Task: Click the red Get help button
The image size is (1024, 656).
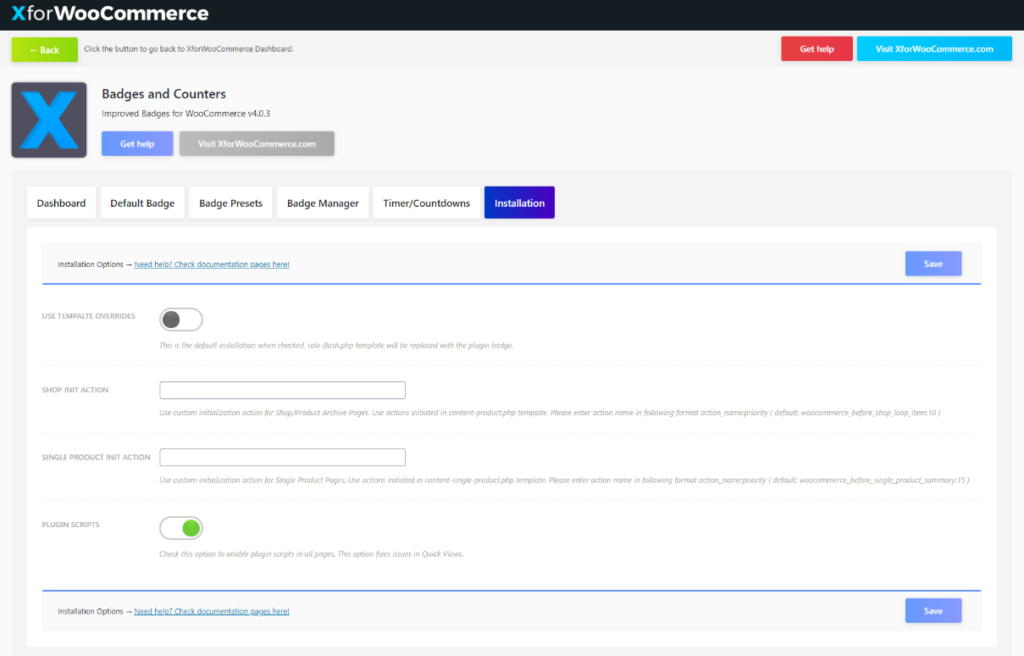Action: (816, 49)
